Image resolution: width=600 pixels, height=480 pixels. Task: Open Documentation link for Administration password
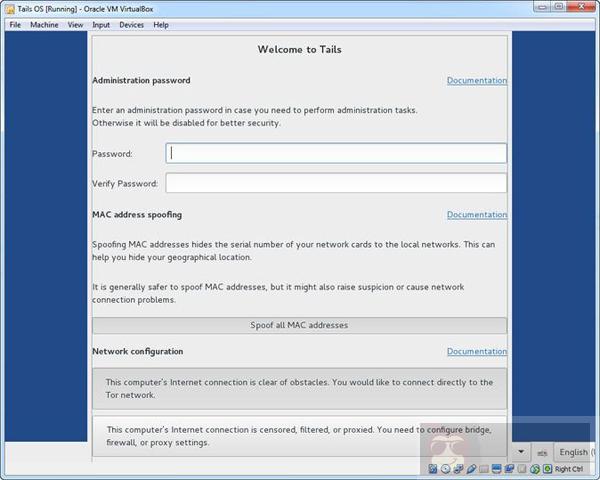click(x=476, y=81)
